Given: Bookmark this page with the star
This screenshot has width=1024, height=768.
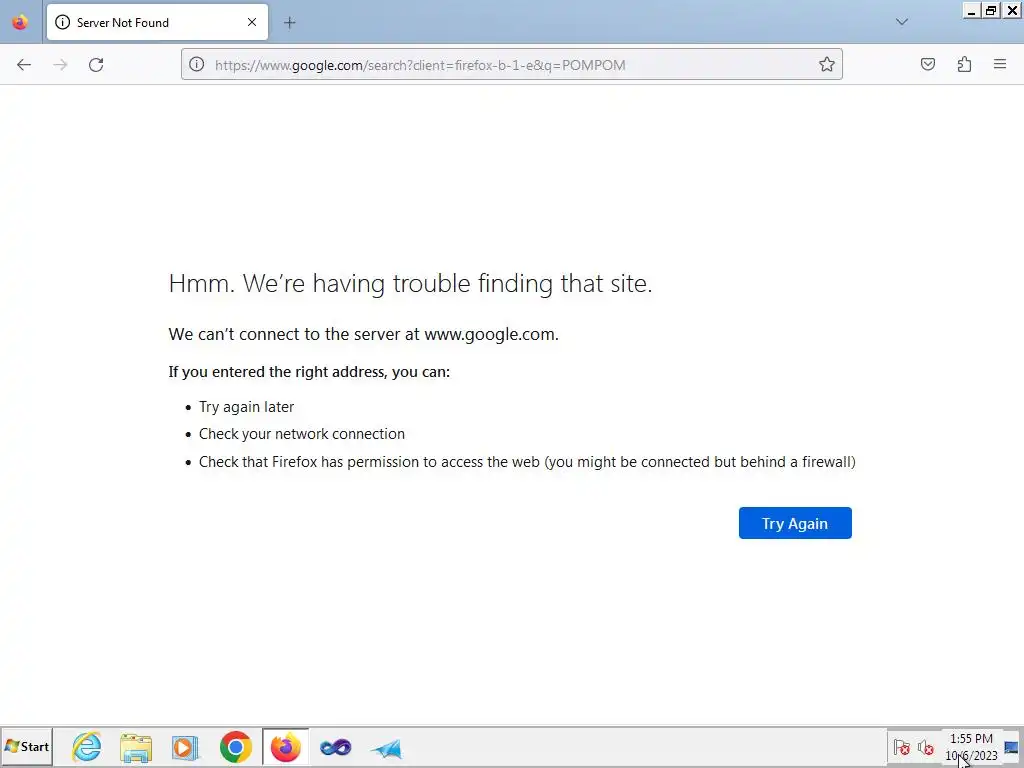Looking at the screenshot, I should [827, 65].
